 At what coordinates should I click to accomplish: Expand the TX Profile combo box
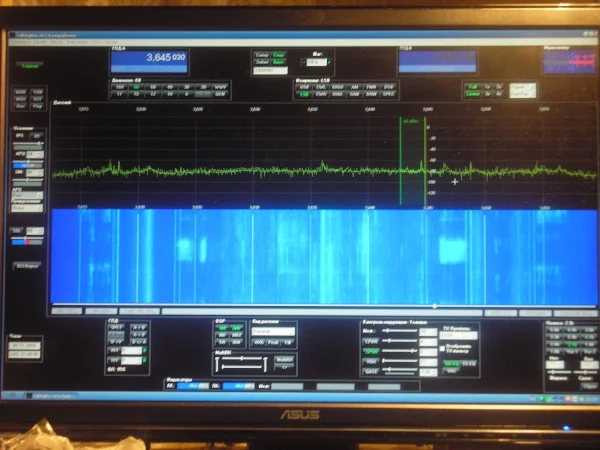tap(458, 336)
